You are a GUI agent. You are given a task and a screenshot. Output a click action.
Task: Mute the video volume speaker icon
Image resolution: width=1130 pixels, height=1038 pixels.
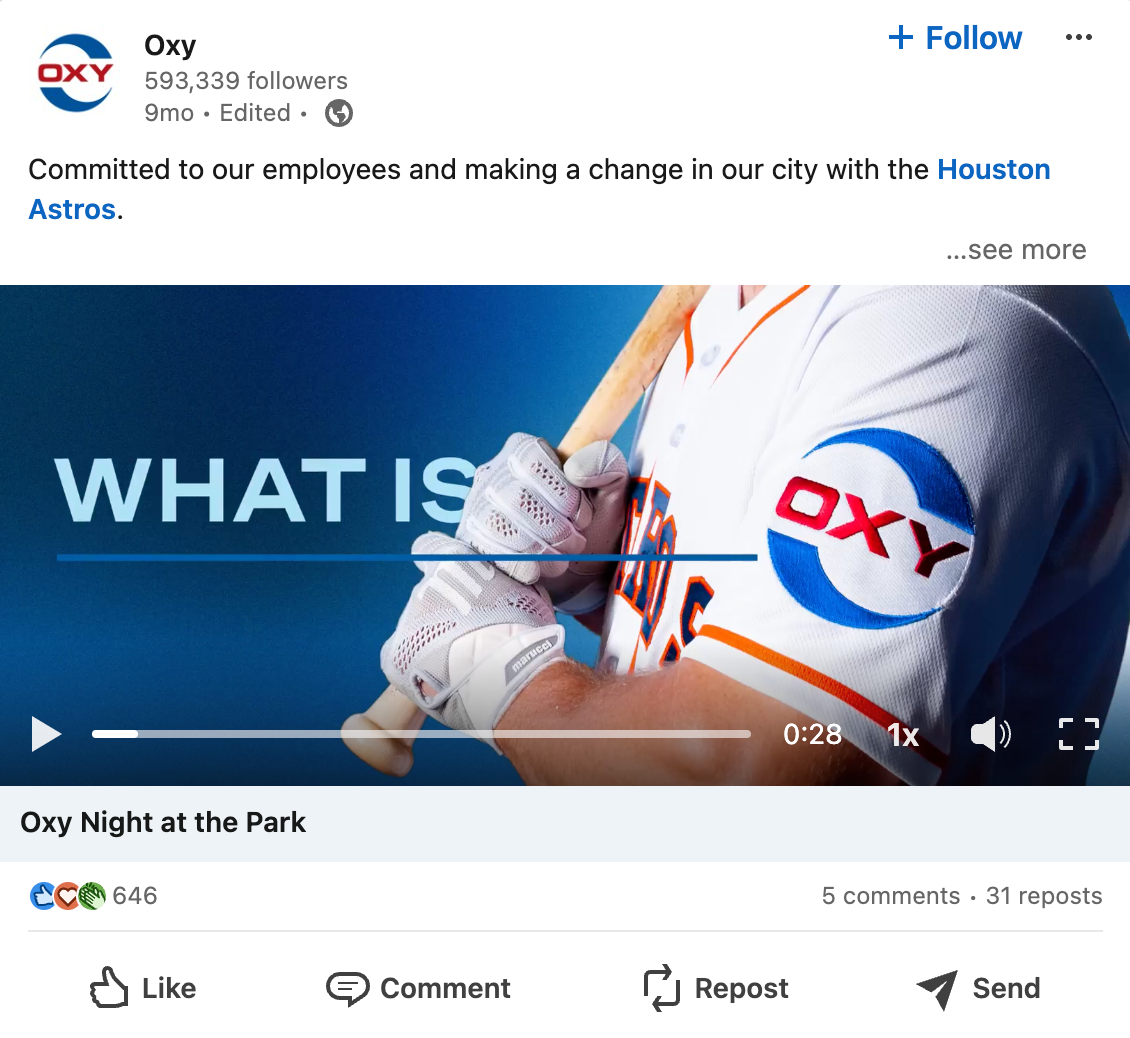point(991,735)
